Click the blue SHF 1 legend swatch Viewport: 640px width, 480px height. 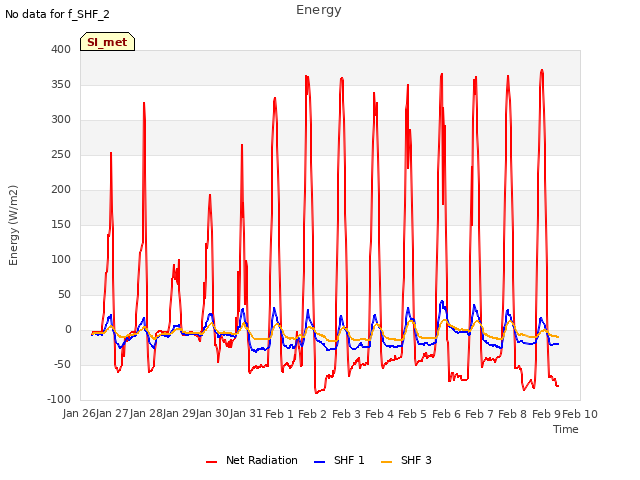[319, 462]
